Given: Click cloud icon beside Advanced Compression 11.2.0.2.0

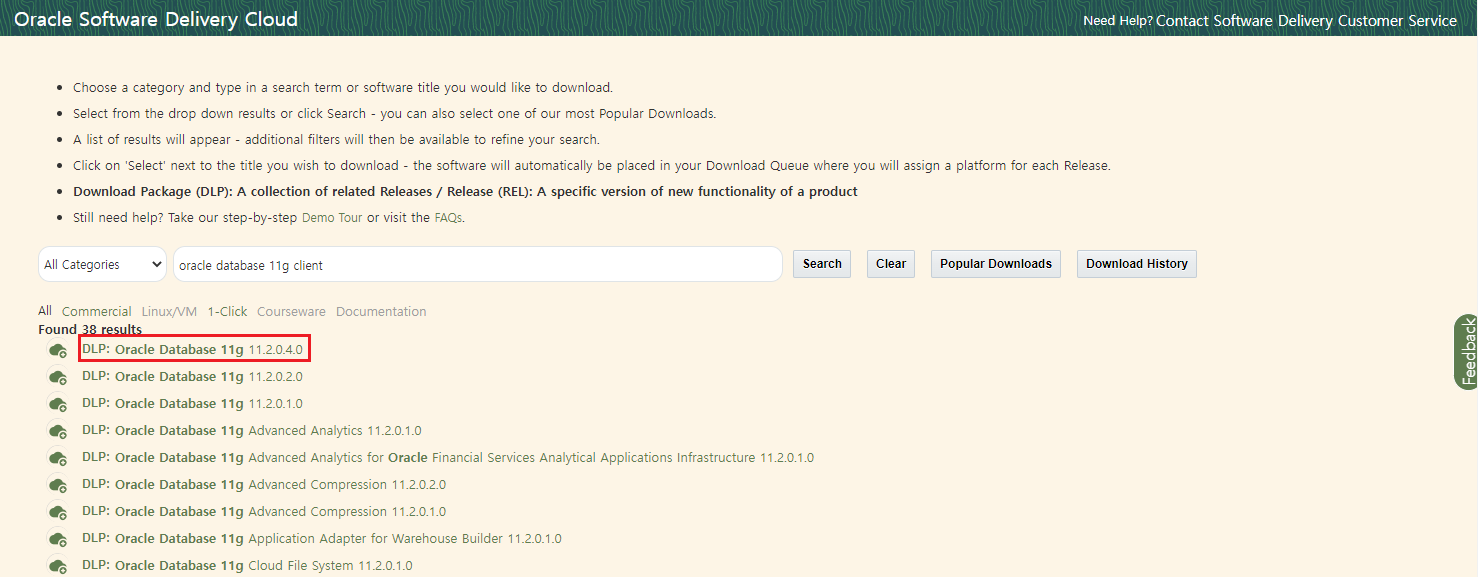Looking at the screenshot, I should 58,485.
